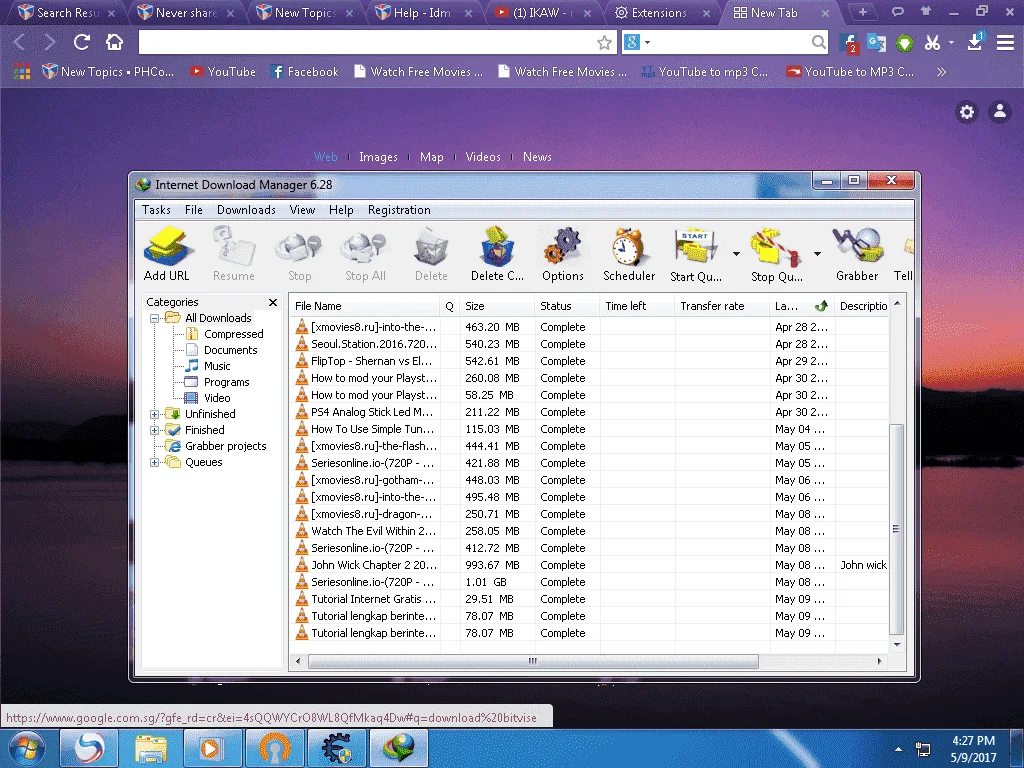Open Facebook bookmark in bookmarks bar
The width and height of the screenshot is (1024, 768).
click(305, 72)
